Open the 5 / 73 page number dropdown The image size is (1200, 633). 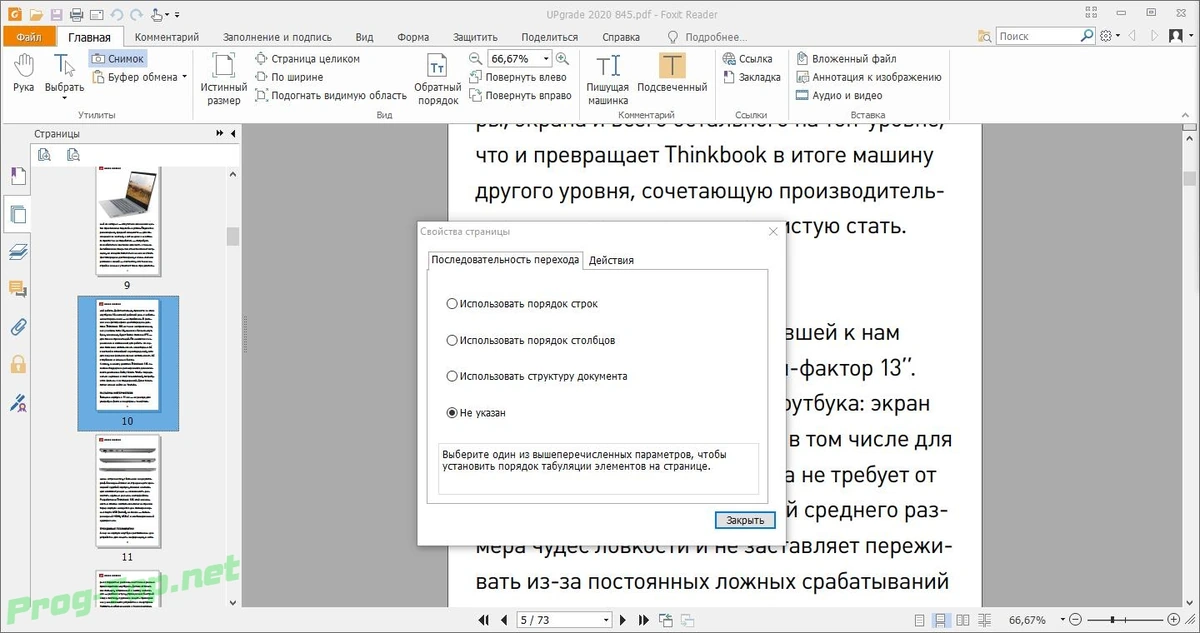click(x=605, y=620)
